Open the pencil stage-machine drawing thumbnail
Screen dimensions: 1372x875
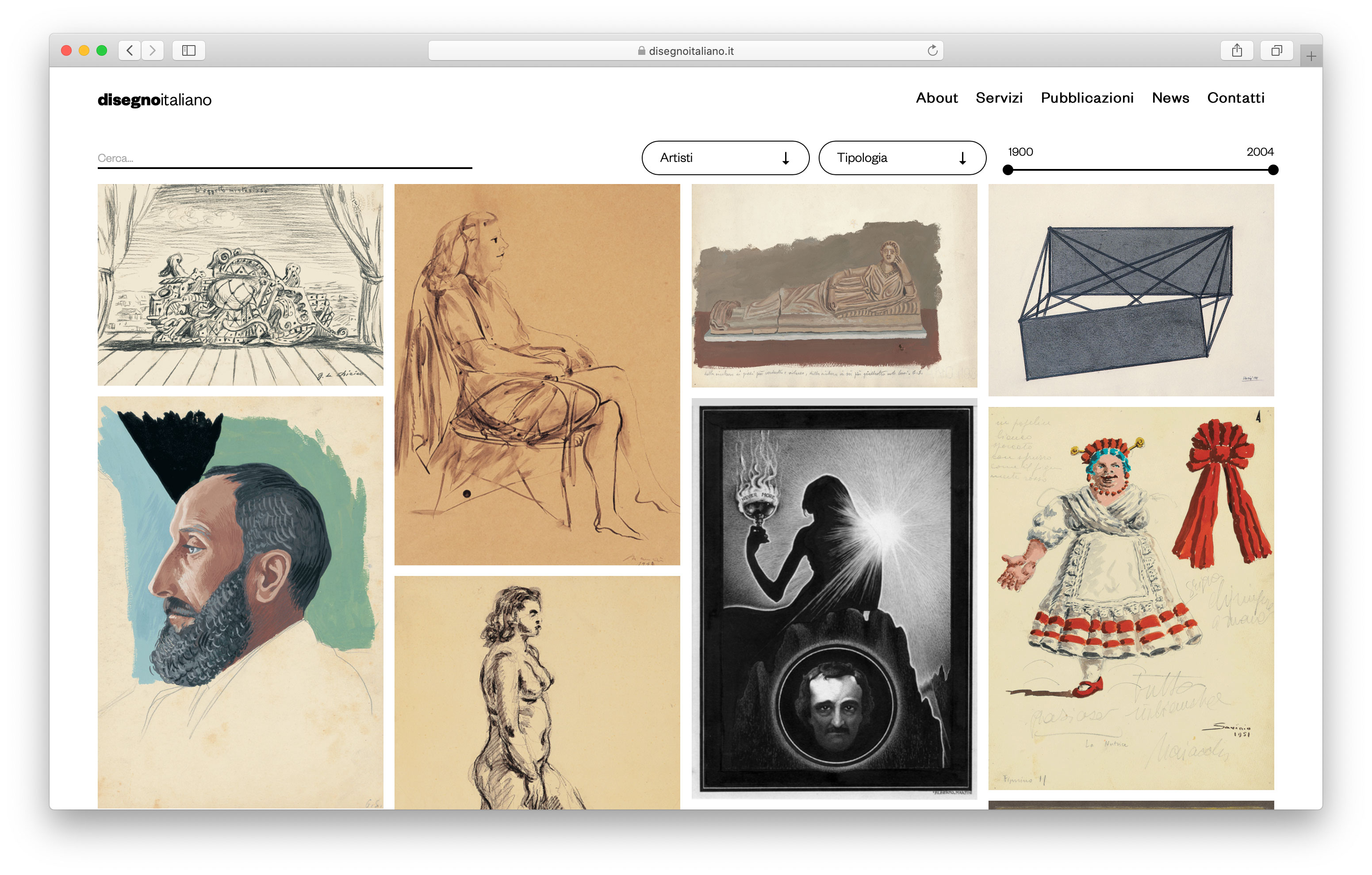[x=241, y=284]
